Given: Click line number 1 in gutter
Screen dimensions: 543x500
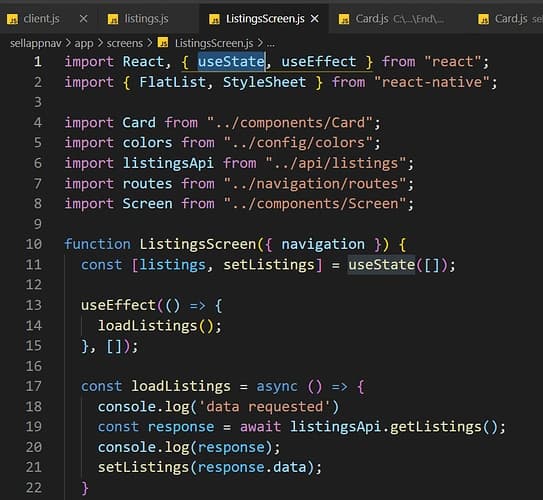Looking at the screenshot, I should tap(38, 62).
